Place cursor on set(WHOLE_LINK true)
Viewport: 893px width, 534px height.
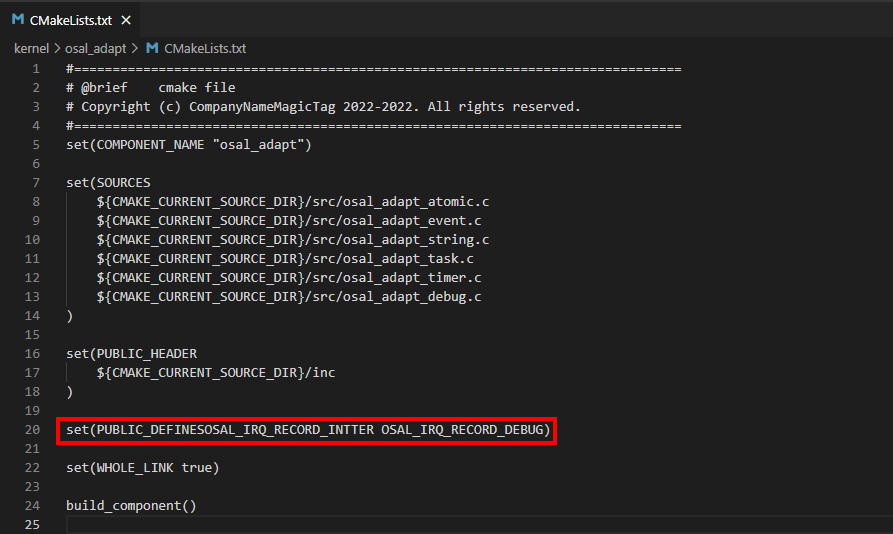[142, 468]
